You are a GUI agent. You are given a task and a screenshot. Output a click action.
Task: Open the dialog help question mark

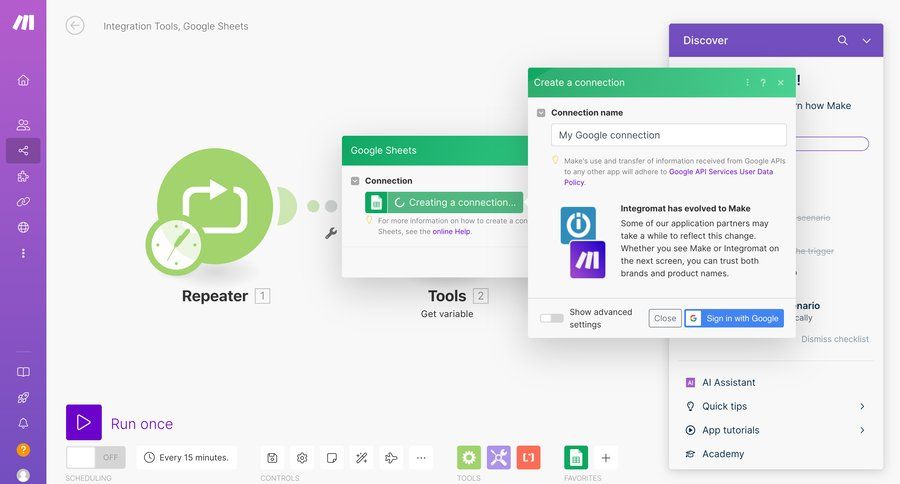point(763,83)
